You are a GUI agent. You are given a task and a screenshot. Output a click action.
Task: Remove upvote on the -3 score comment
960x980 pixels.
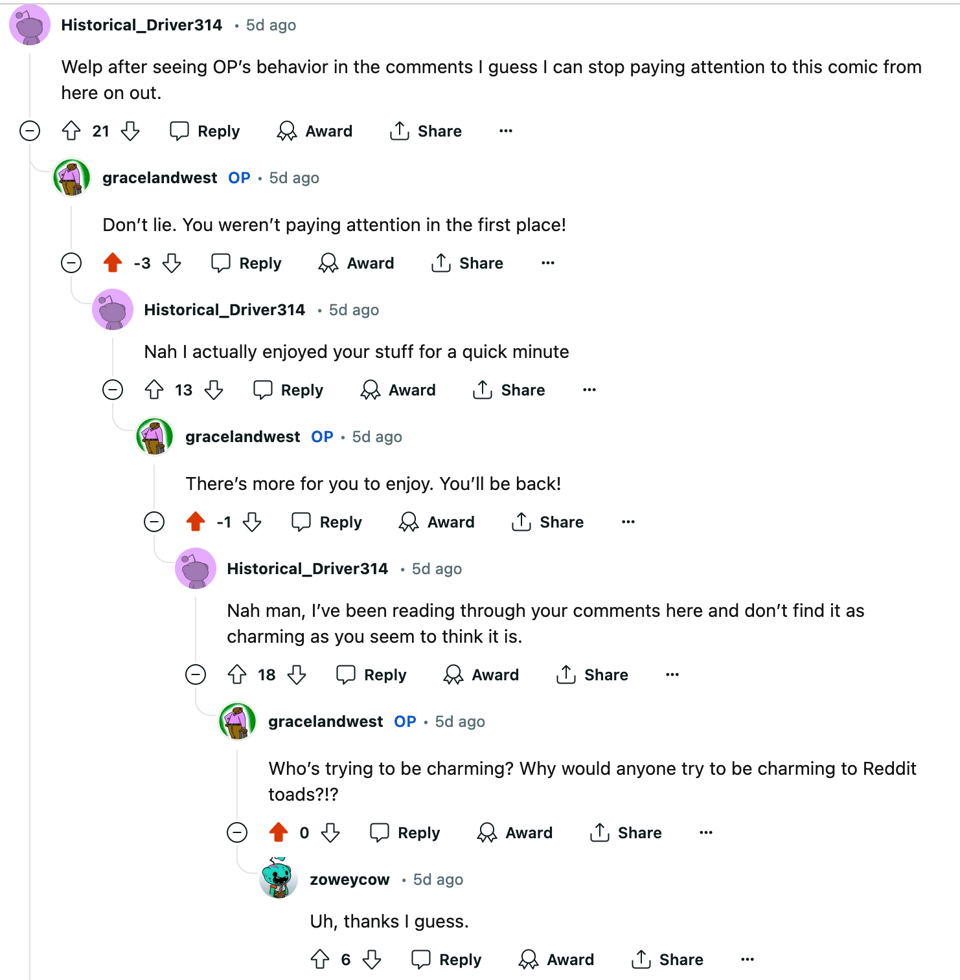tap(113, 263)
